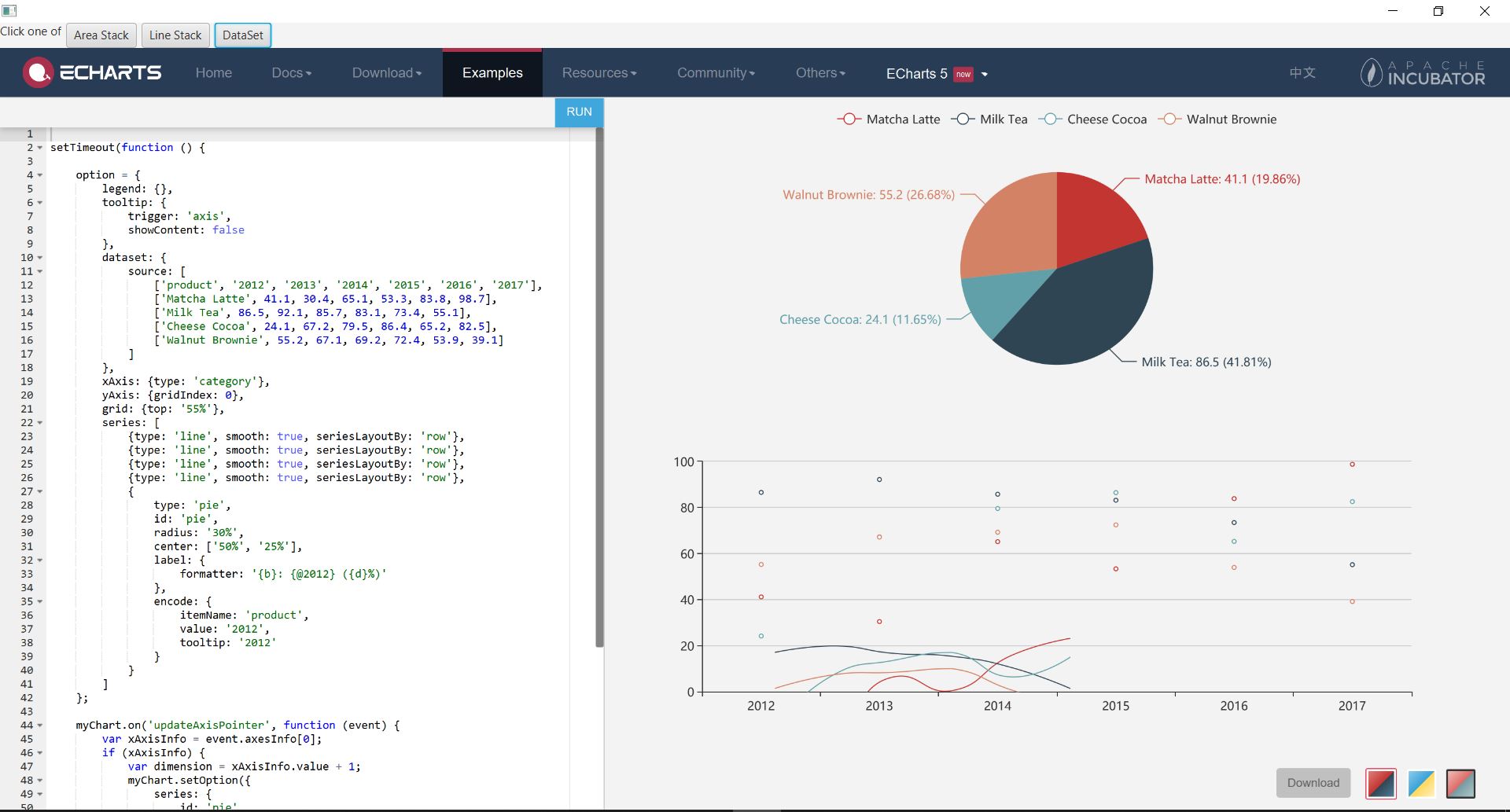The image size is (1510, 812).
Task: Open the Examples tab
Action: (x=492, y=73)
